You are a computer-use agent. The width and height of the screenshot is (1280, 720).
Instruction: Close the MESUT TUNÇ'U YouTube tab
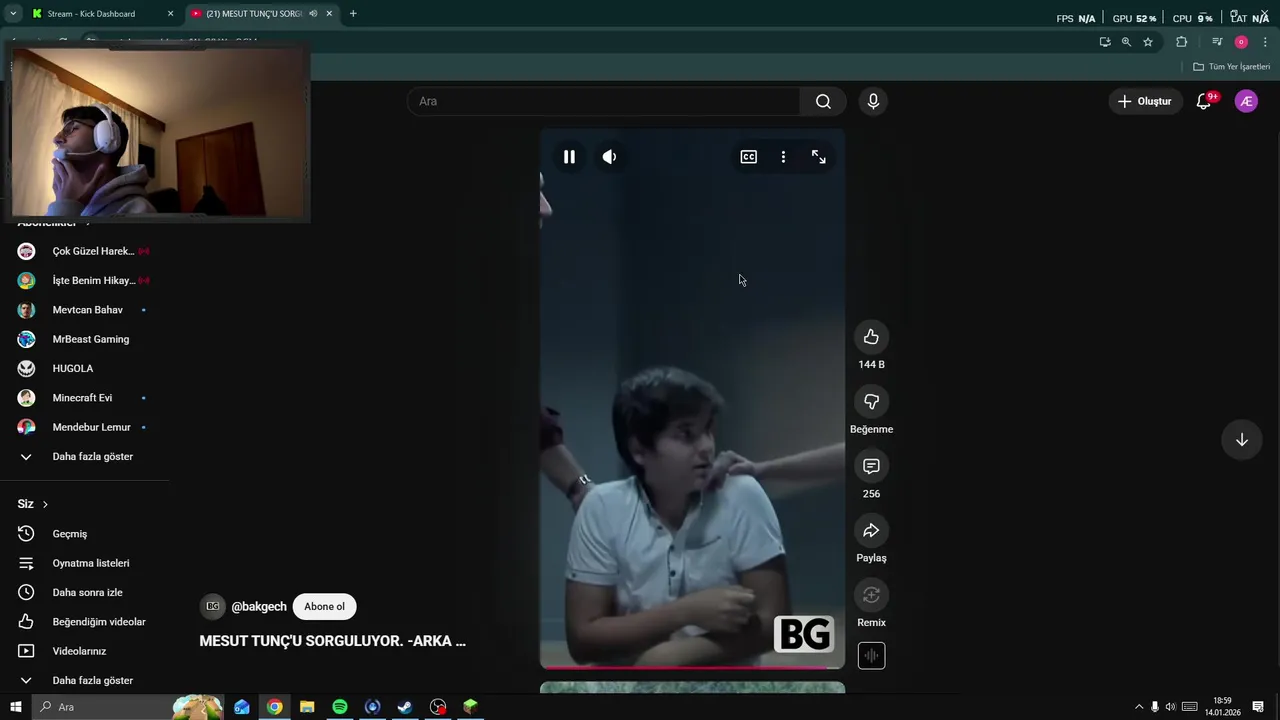pyautogui.click(x=329, y=14)
